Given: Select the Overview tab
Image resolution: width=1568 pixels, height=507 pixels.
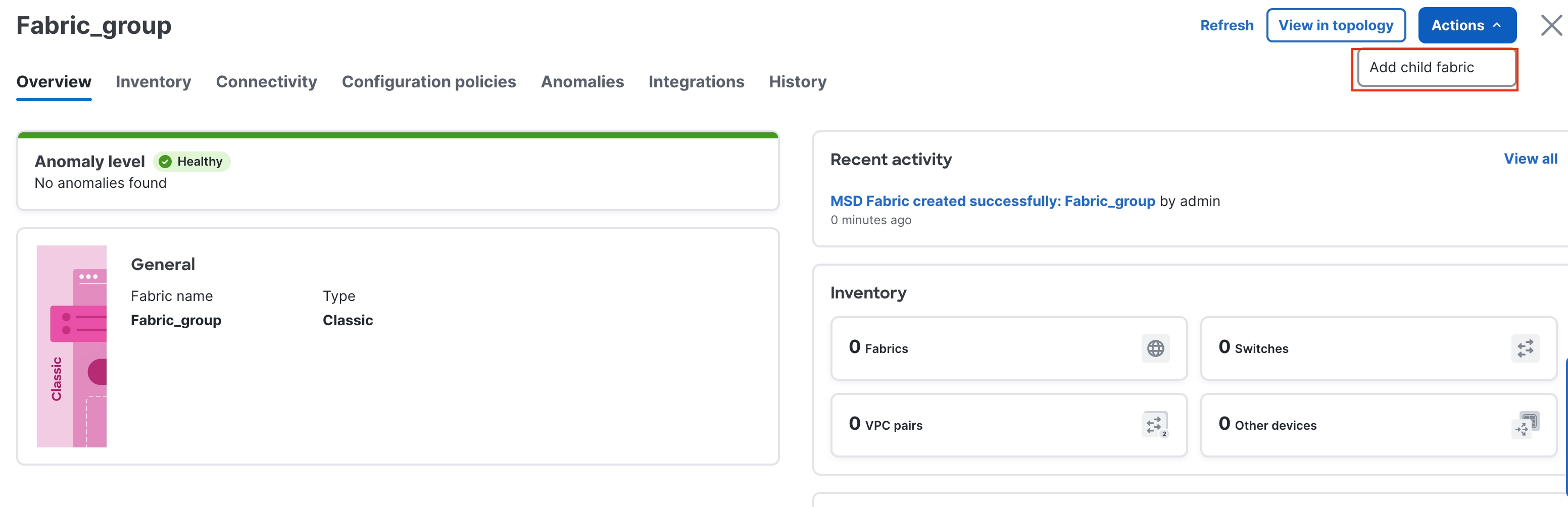Looking at the screenshot, I should [54, 81].
